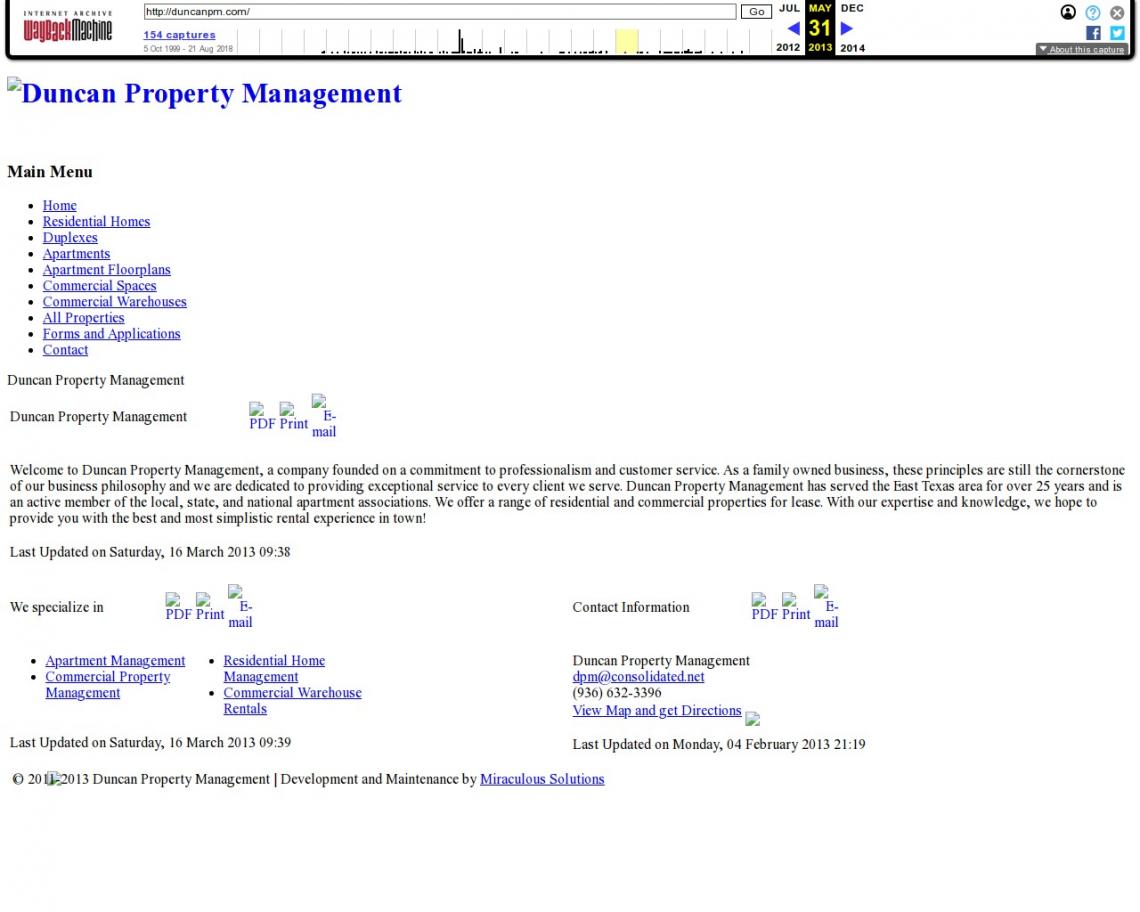Open Apartment Floorplans menu item

107,270
